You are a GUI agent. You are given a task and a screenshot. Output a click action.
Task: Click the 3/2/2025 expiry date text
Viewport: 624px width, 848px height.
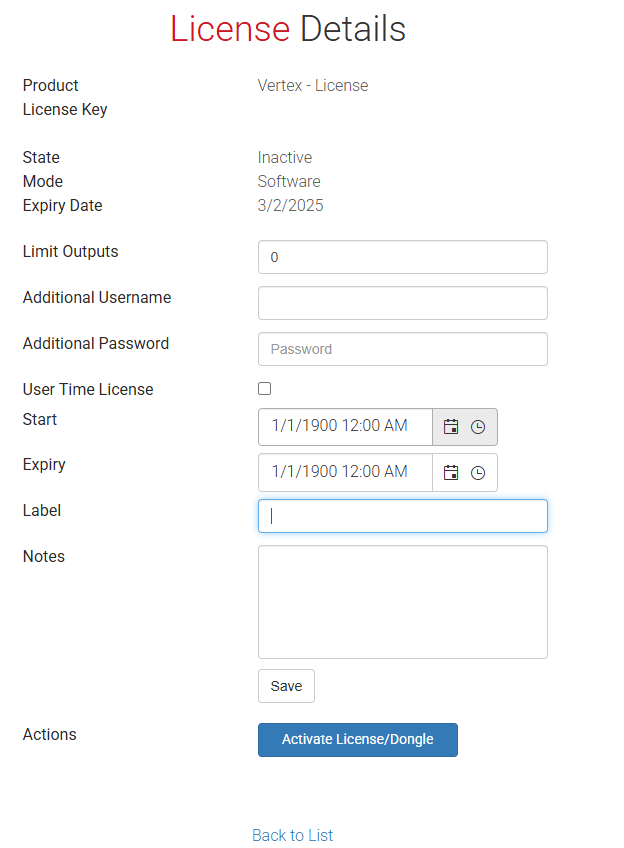coord(291,205)
